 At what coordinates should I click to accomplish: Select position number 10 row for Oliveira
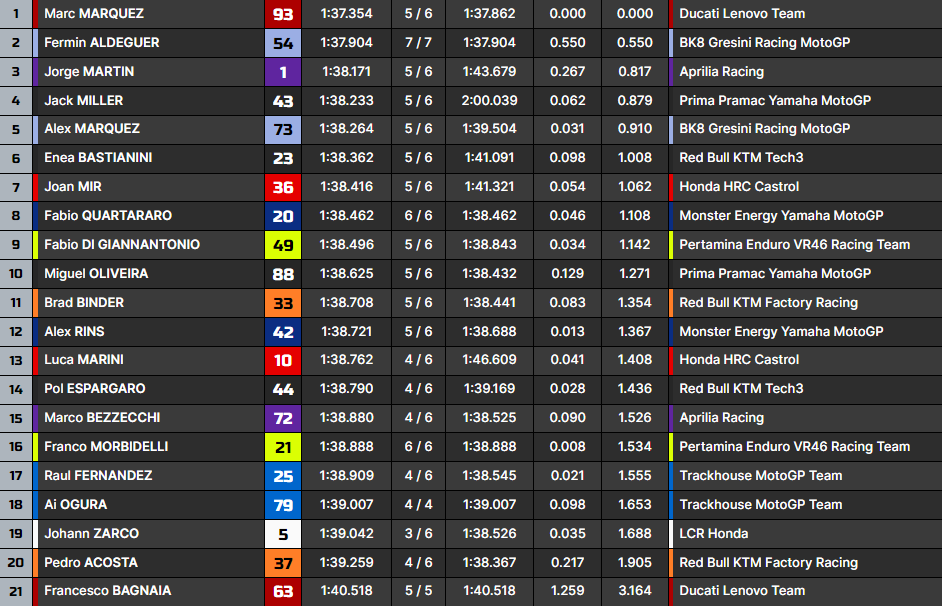click(x=16, y=274)
